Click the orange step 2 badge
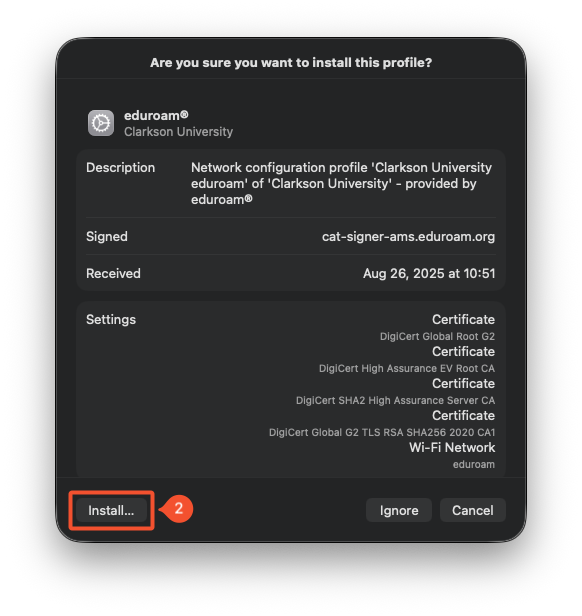 pos(177,509)
